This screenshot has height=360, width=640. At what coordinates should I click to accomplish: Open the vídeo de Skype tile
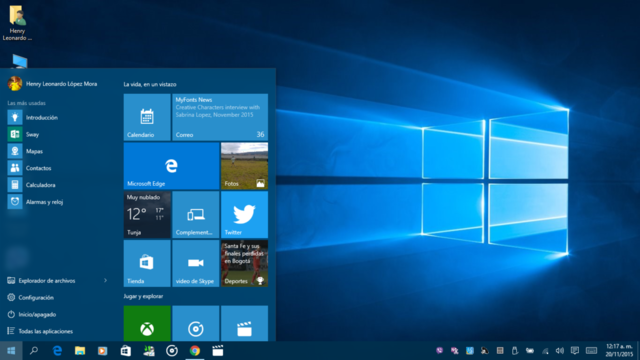(x=196, y=263)
